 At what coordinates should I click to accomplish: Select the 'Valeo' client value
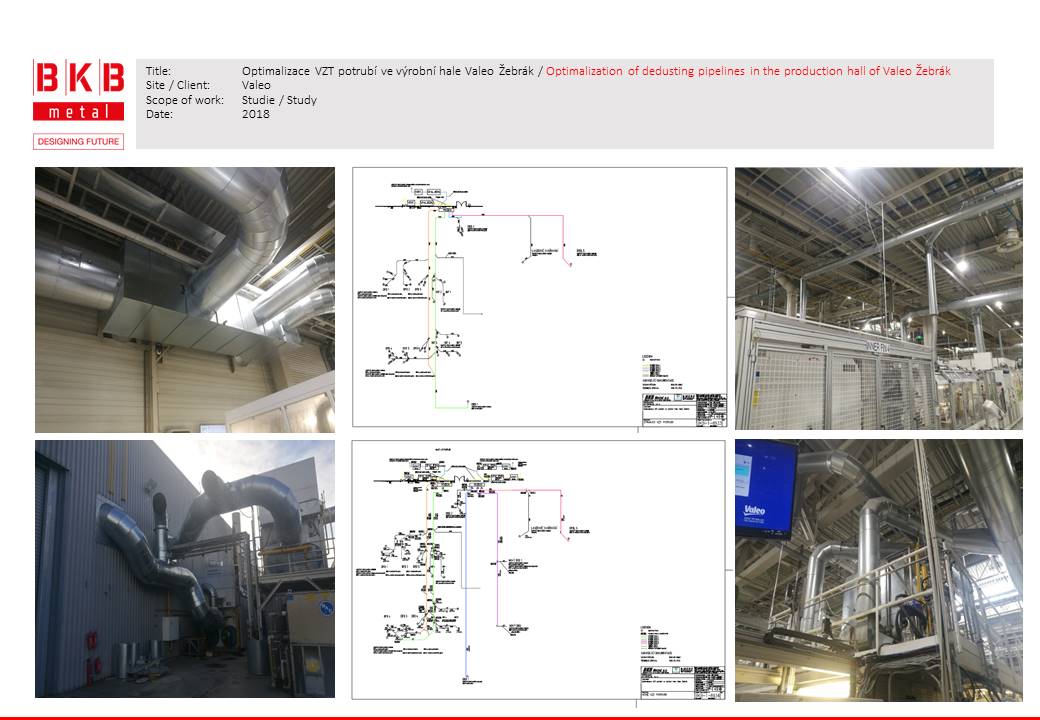[257, 86]
